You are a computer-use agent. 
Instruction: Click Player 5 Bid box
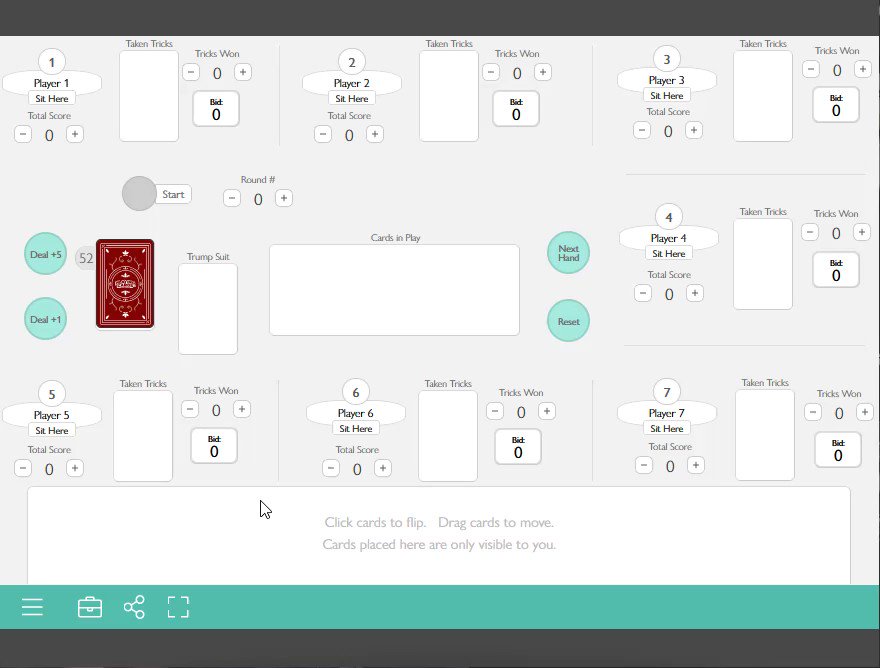pyautogui.click(x=214, y=446)
